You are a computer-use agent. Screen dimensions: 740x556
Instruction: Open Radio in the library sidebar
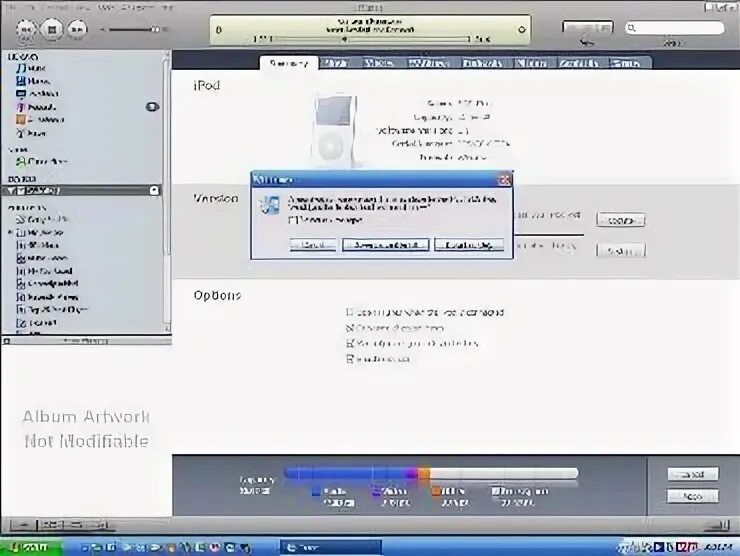(31, 134)
